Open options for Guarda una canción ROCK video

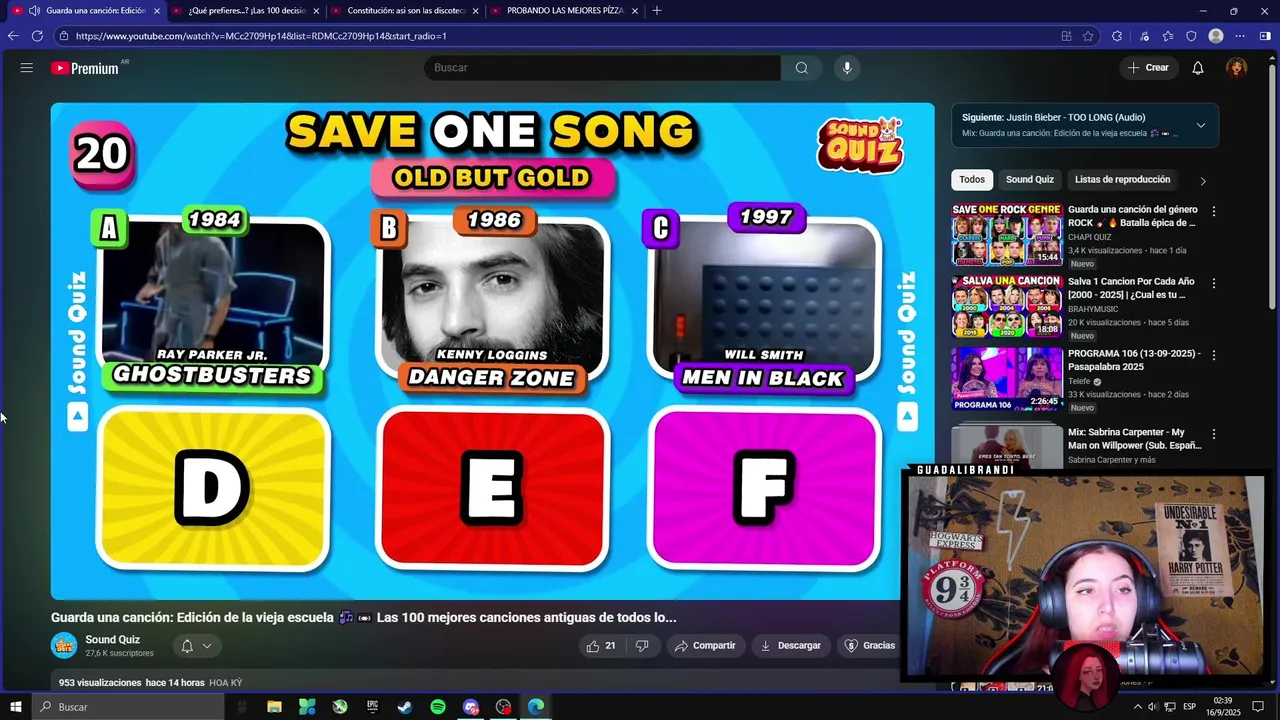[x=1214, y=211]
